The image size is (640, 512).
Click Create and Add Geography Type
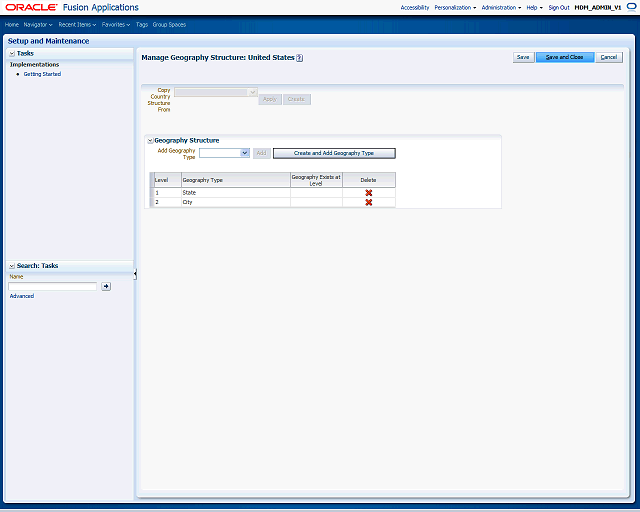pos(334,153)
